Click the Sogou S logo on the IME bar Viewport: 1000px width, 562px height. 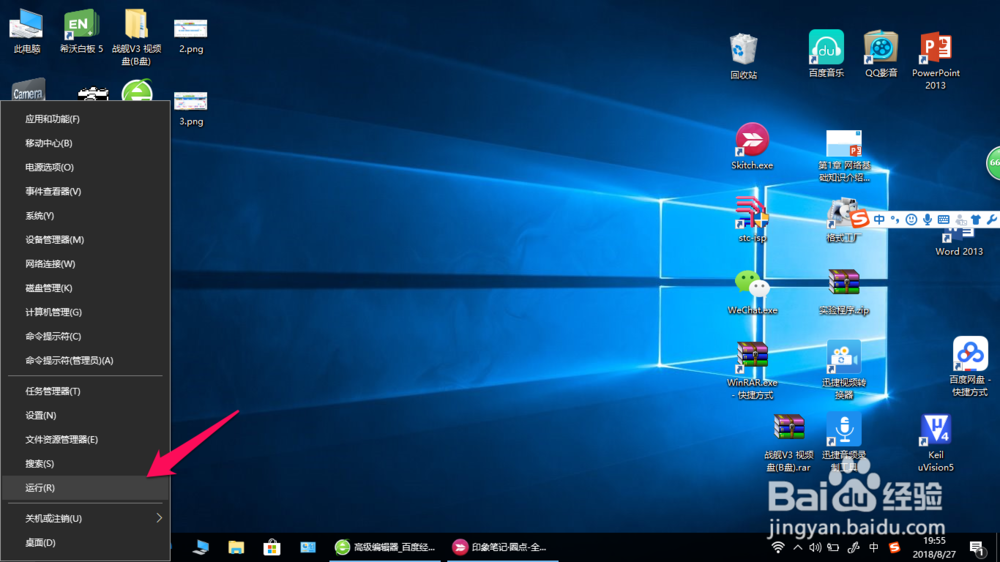click(859, 219)
